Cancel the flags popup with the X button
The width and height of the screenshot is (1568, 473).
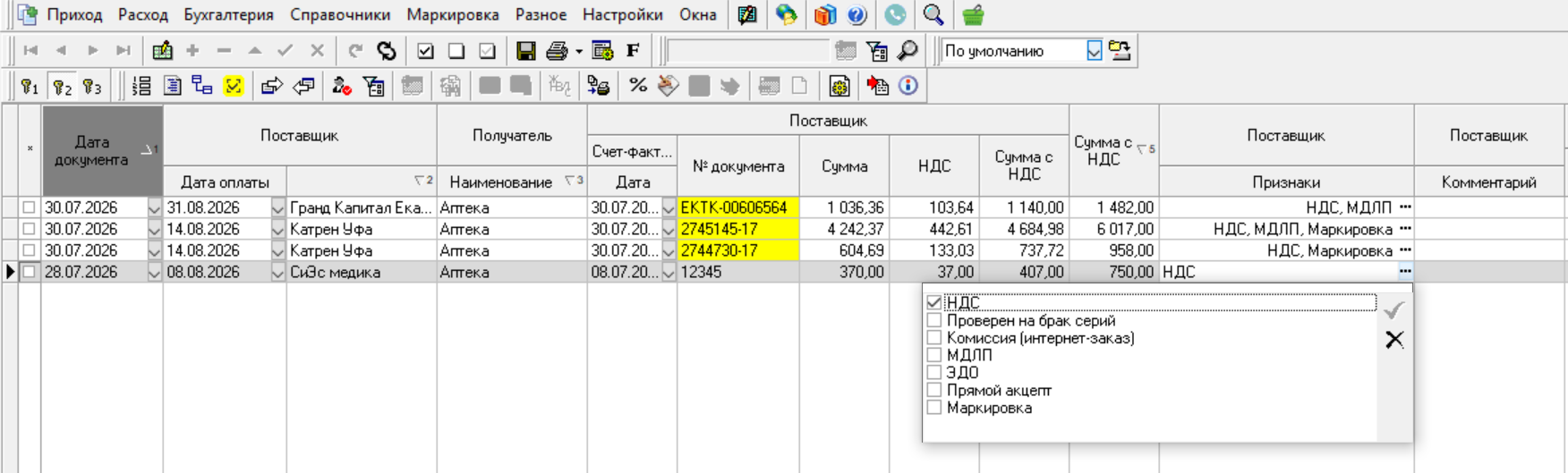click(1393, 340)
